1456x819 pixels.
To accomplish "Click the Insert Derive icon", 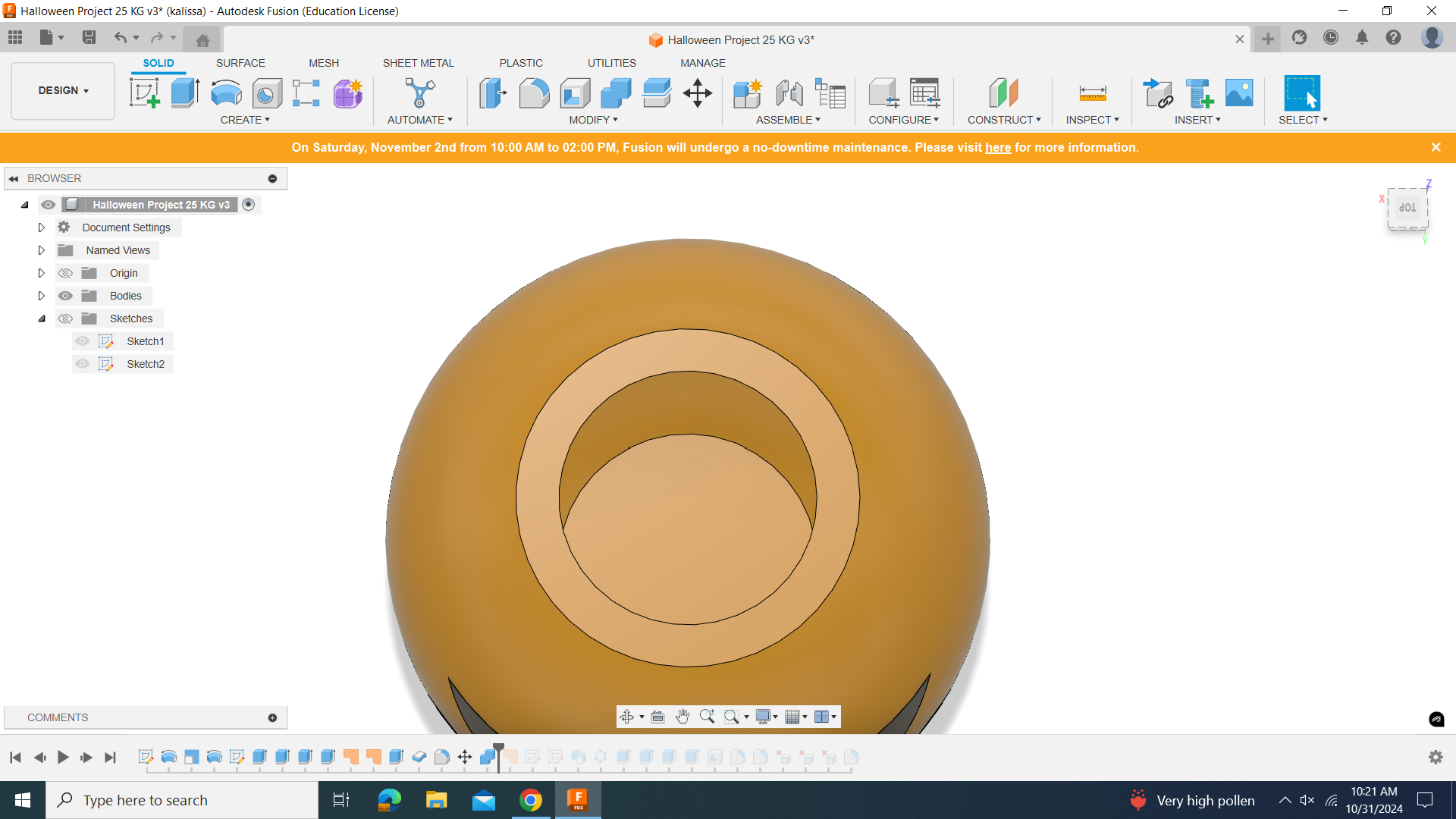I will coord(1158,93).
